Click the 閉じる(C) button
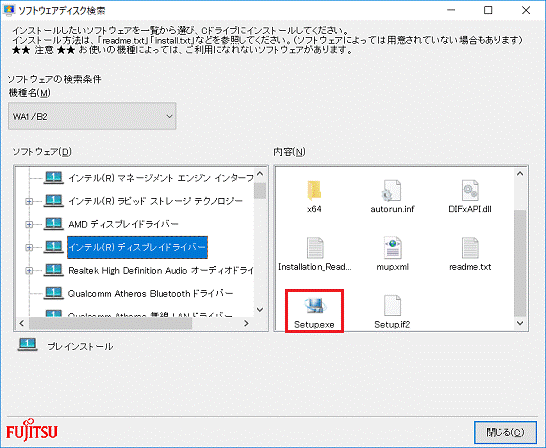The width and height of the screenshot is (546, 448). [x=505, y=432]
